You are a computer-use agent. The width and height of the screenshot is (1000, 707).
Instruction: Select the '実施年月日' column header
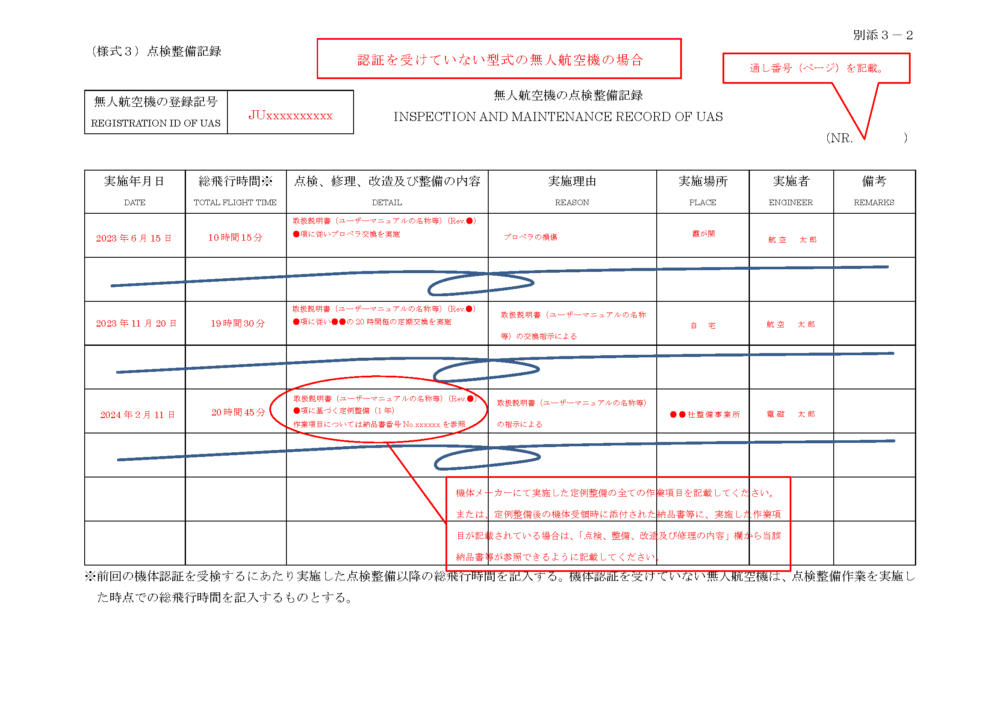[135, 182]
